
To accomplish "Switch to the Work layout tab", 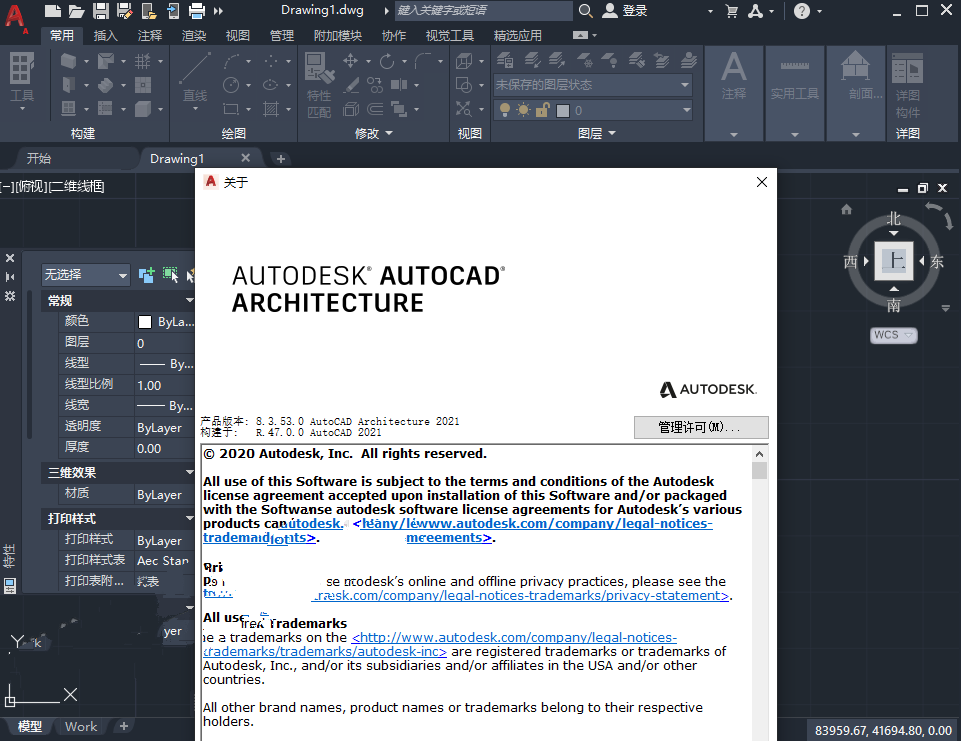I will [81, 726].
